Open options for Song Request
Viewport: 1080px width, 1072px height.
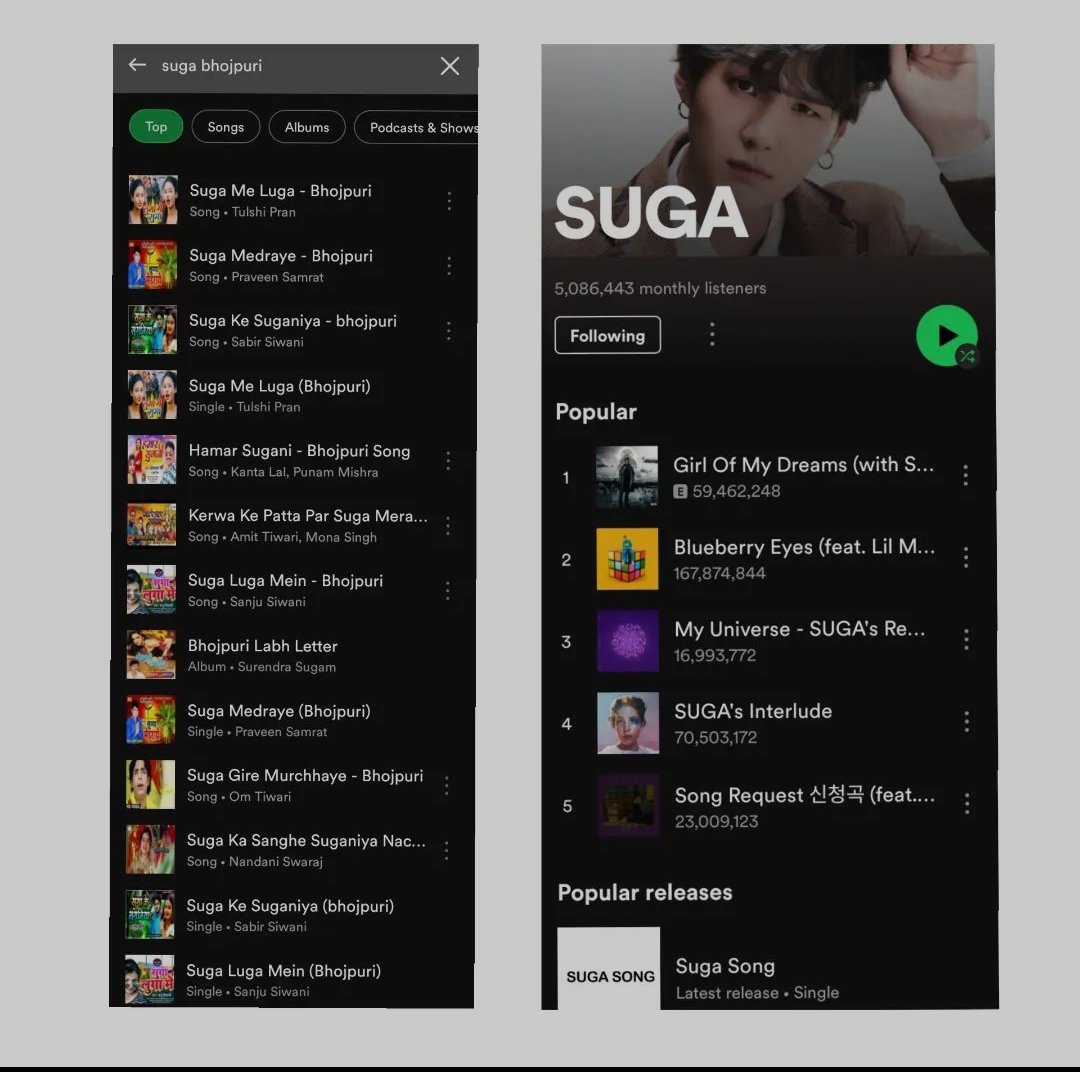click(968, 803)
